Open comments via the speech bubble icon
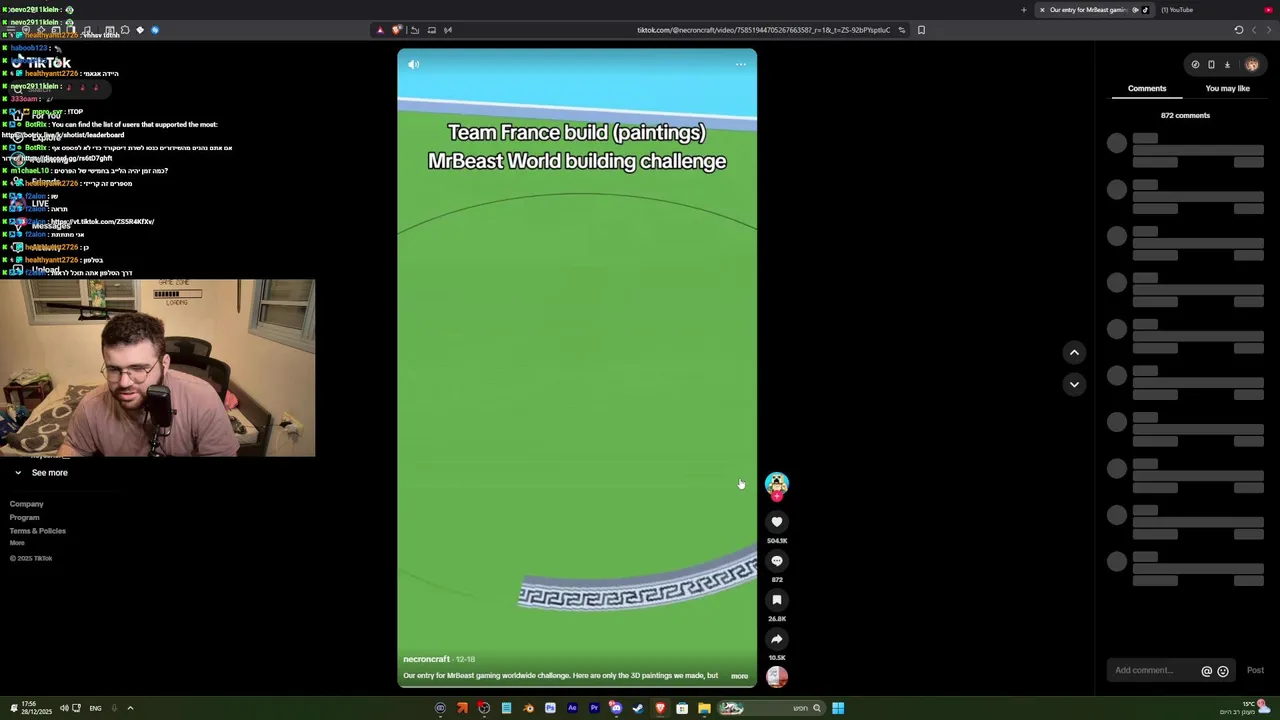The width and height of the screenshot is (1280, 720). (x=777, y=561)
